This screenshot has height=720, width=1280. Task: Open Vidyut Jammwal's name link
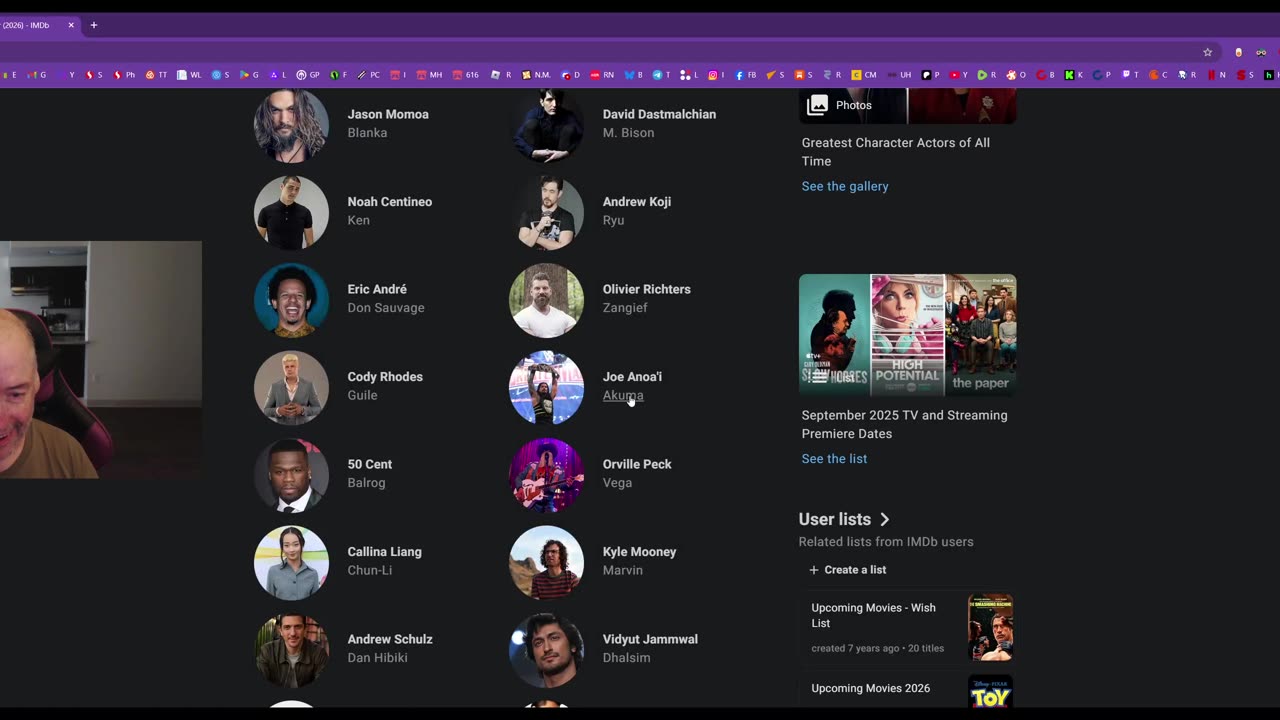point(650,639)
